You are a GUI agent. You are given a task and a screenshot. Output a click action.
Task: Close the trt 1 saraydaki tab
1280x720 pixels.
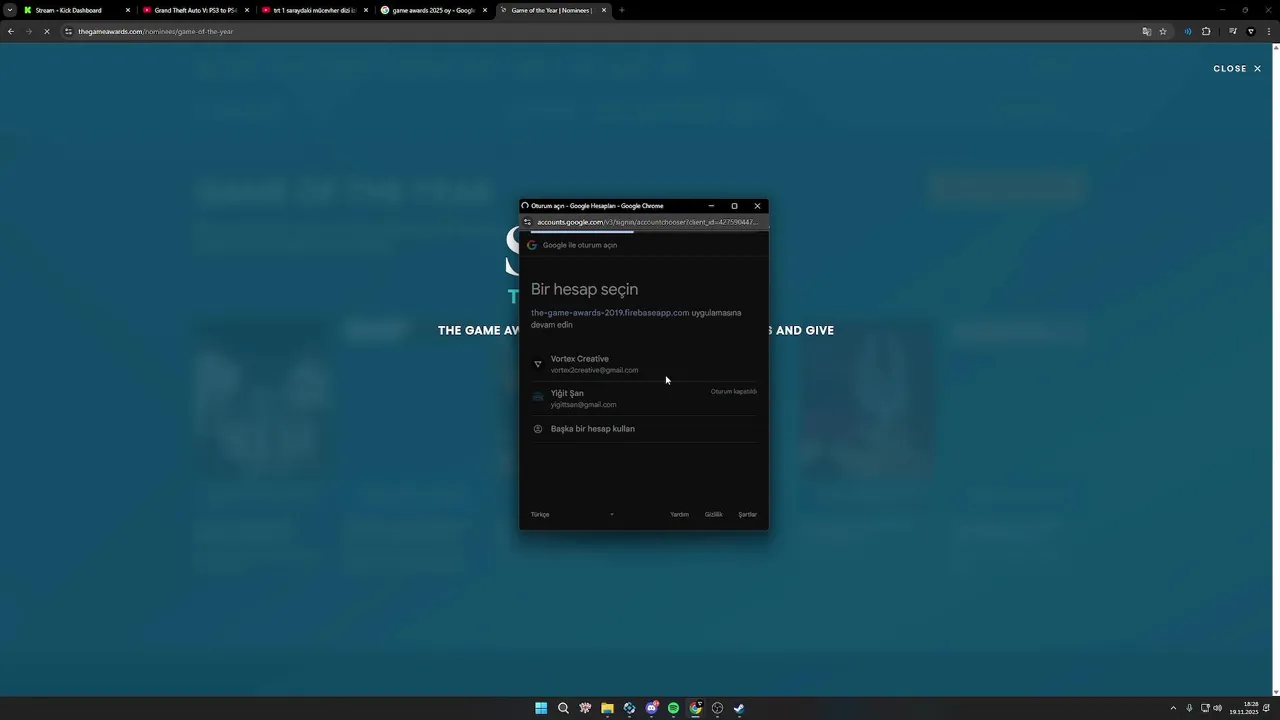point(366,10)
